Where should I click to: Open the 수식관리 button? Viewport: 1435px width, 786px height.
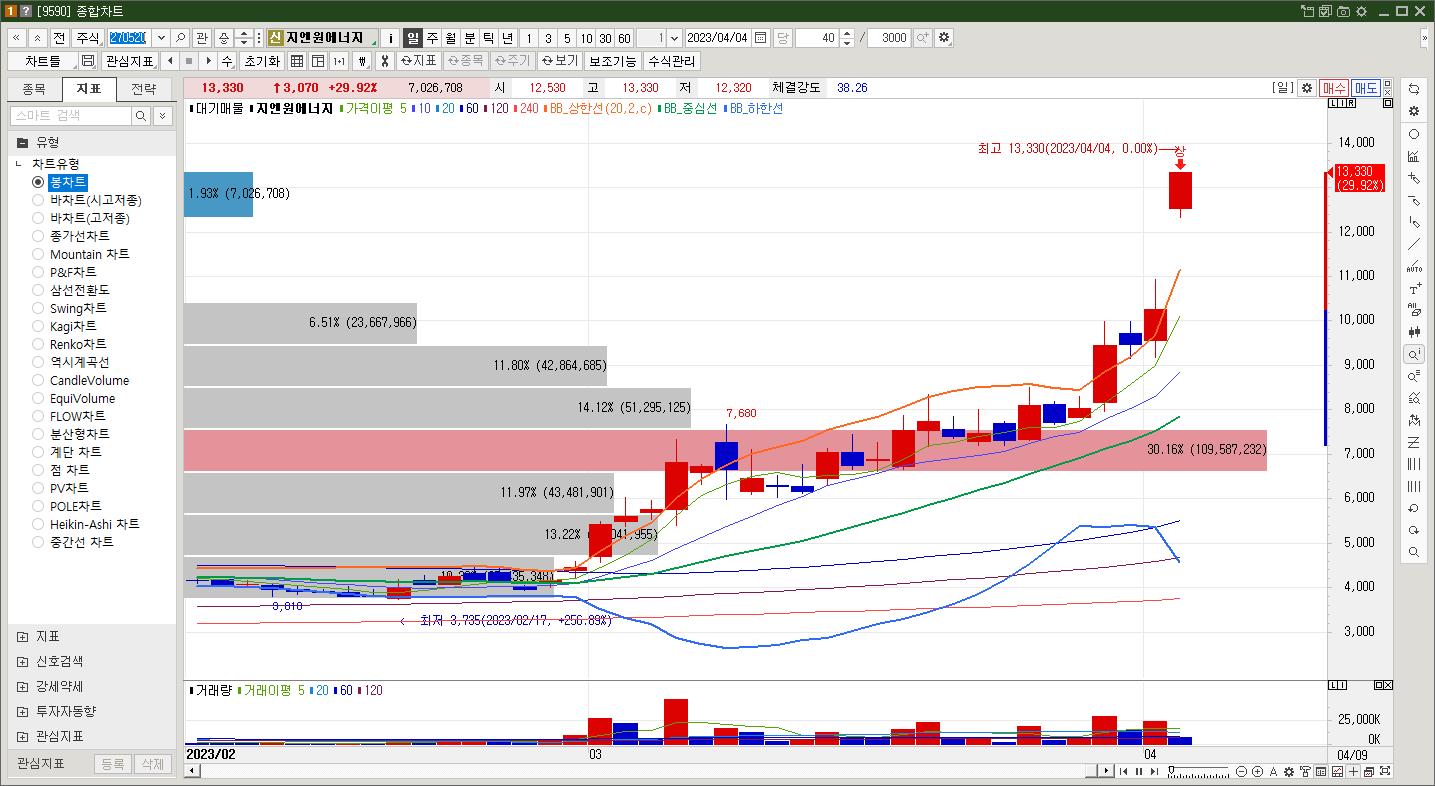[671, 61]
